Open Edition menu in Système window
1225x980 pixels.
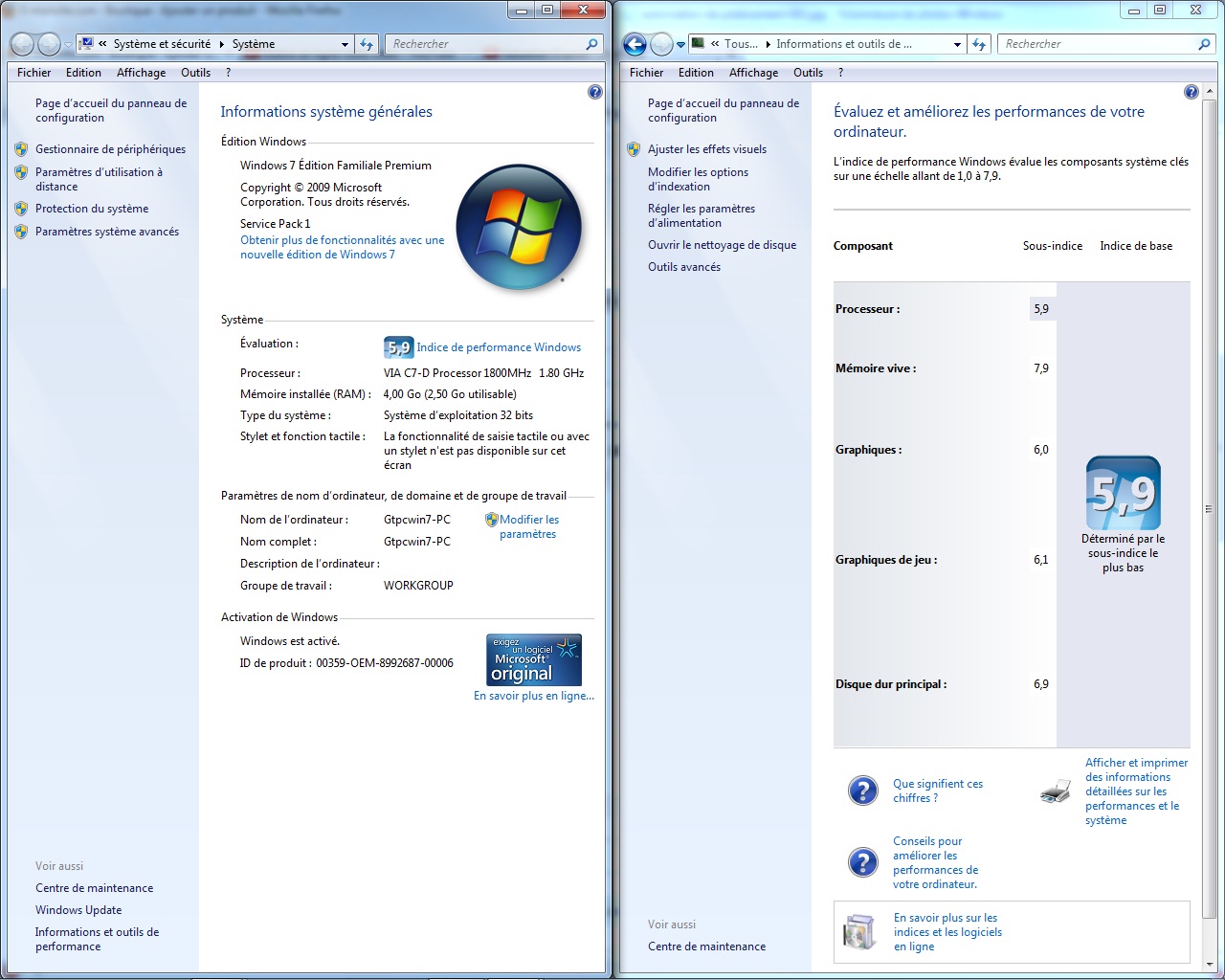click(x=84, y=73)
